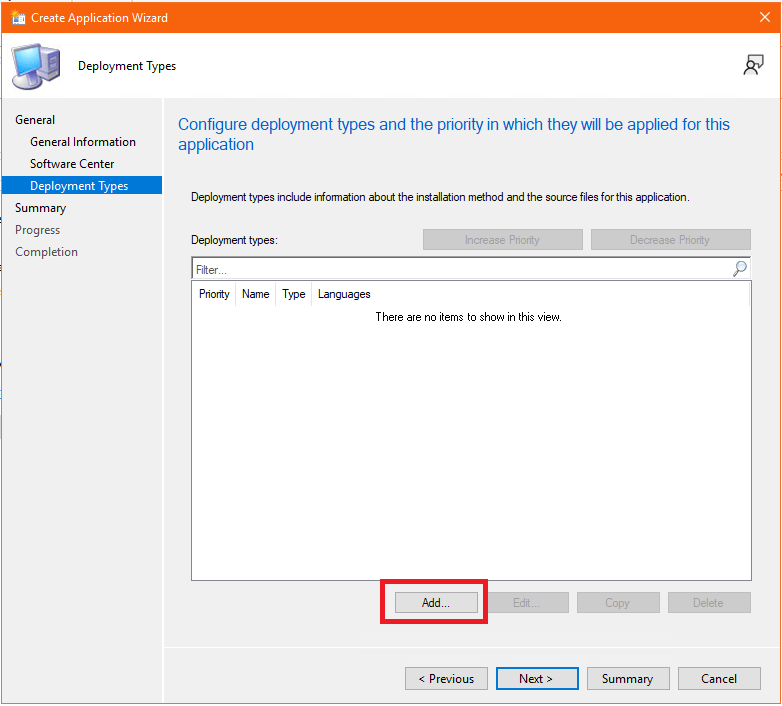Sort list by Priority column header
782x706 pixels.
click(214, 294)
